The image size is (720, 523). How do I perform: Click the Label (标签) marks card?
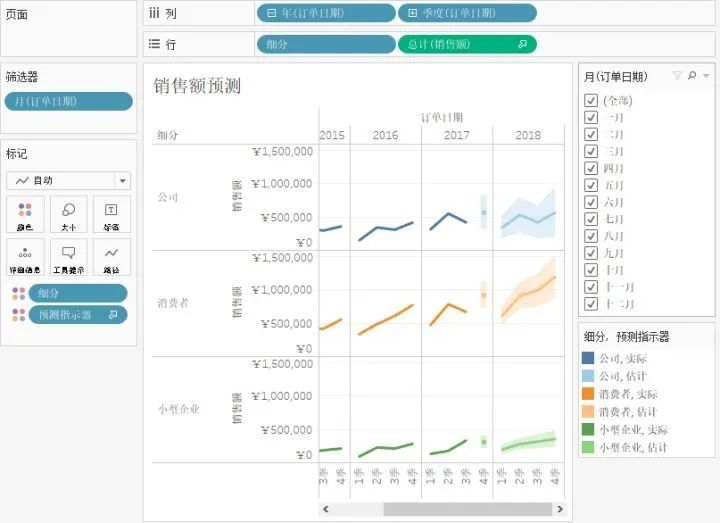[x=112, y=214]
